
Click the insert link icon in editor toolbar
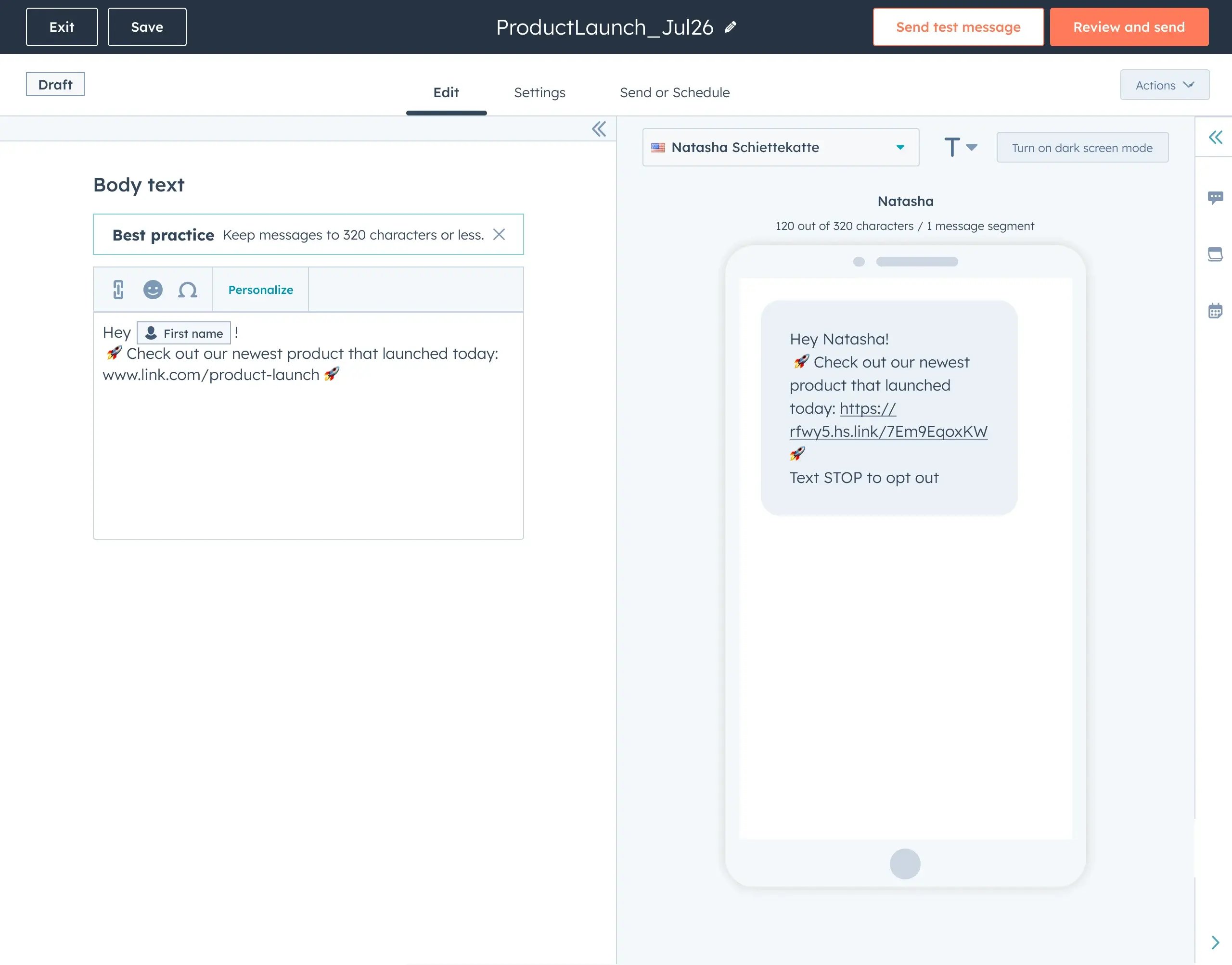[118, 289]
